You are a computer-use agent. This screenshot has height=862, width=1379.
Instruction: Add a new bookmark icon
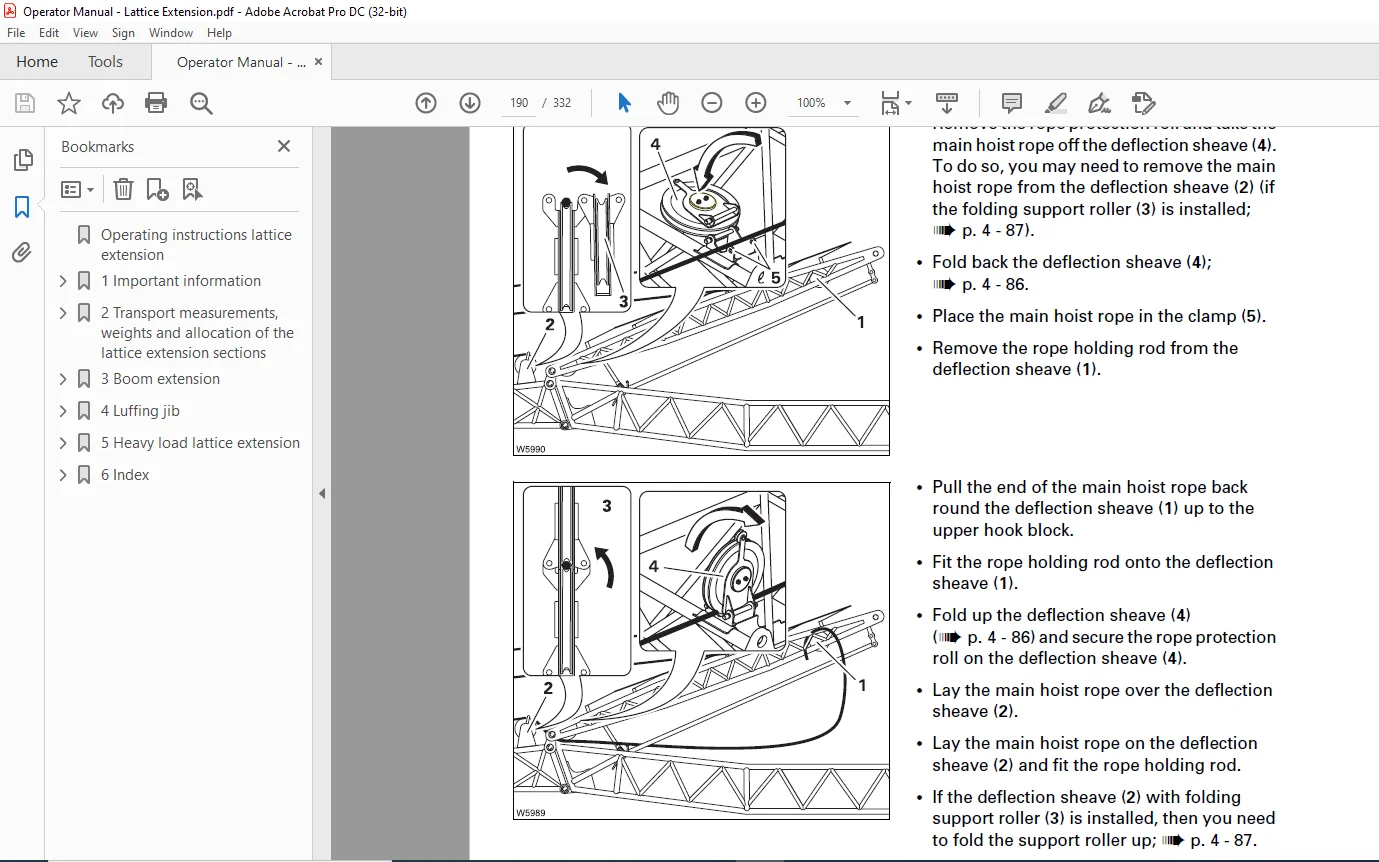(x=157, y=189)
